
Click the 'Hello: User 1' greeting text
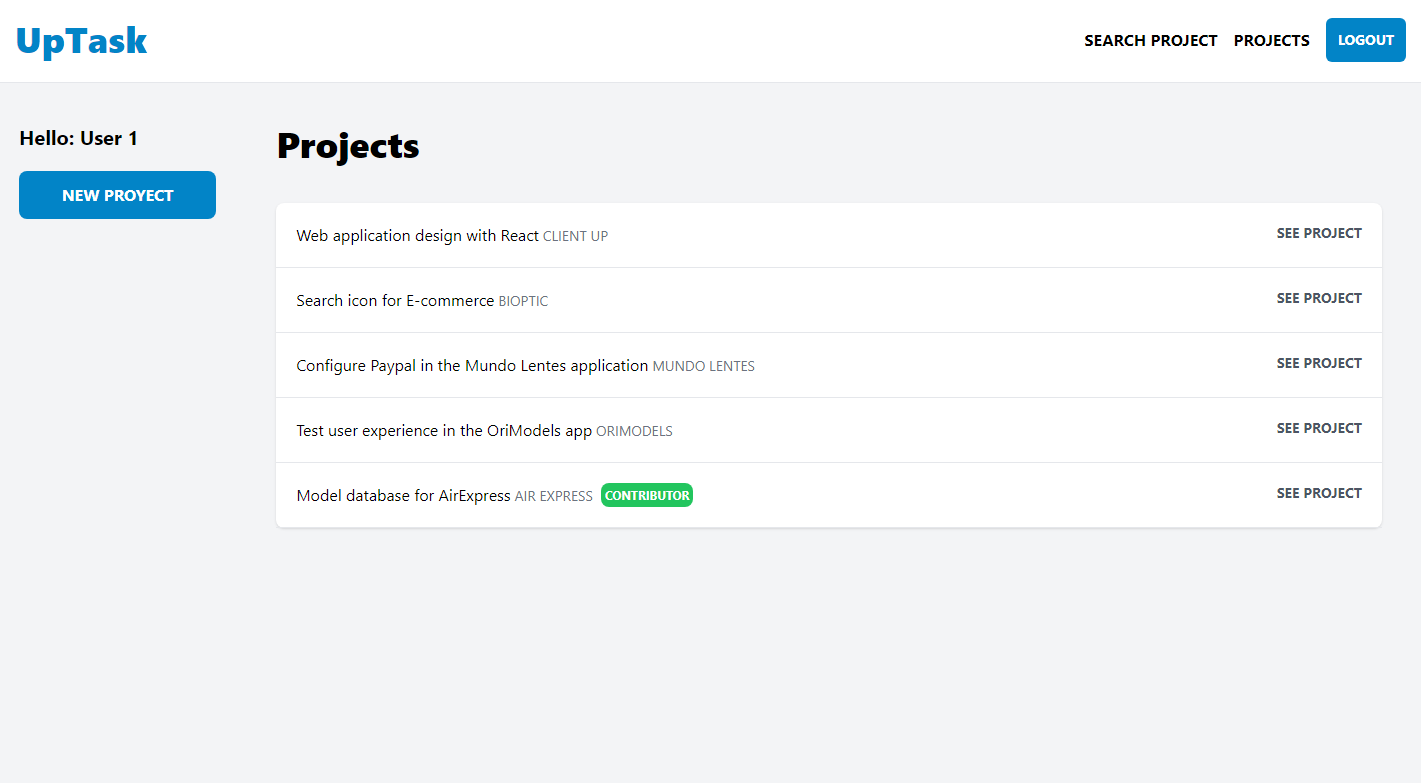click(x=78, y=138)
